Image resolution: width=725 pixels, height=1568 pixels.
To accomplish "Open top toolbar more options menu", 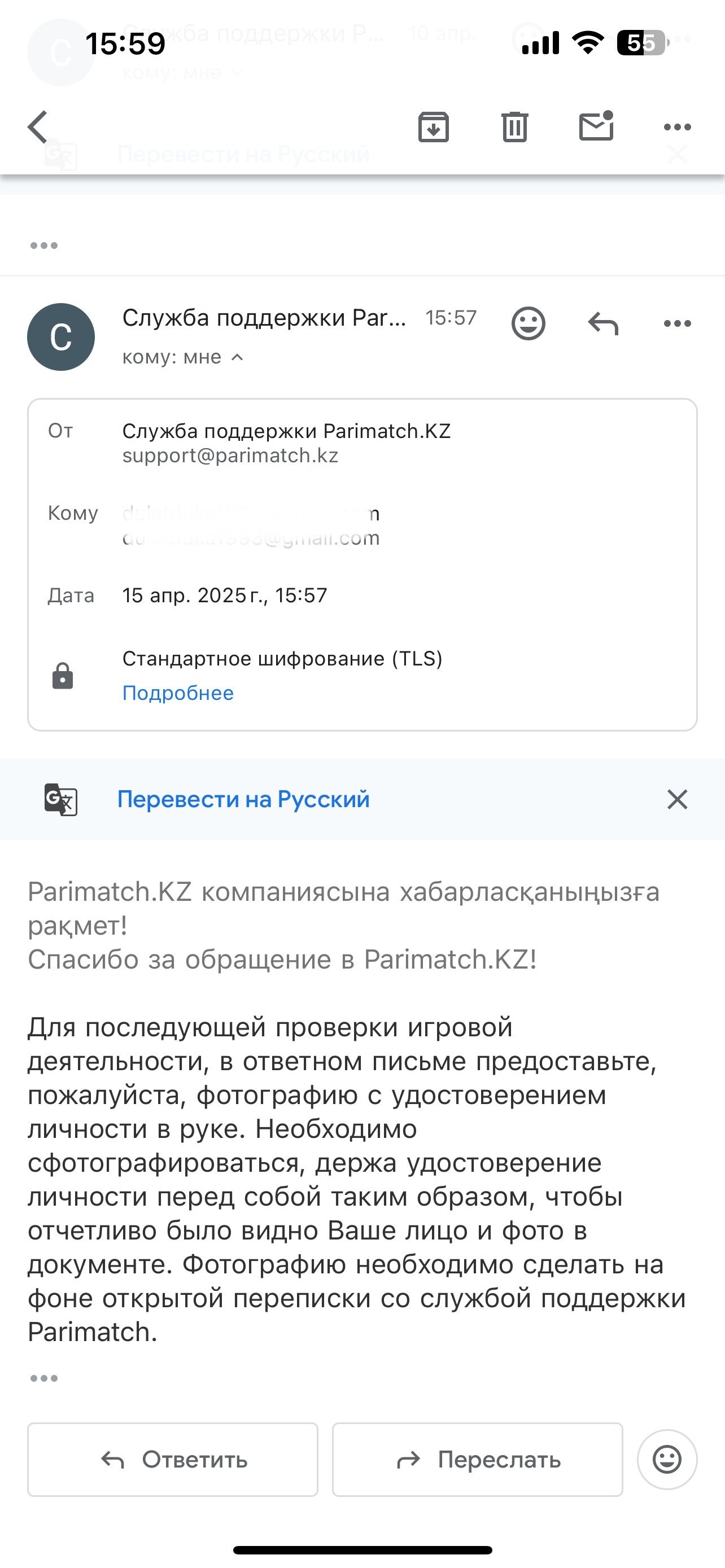I will click(x=677, y=127).
